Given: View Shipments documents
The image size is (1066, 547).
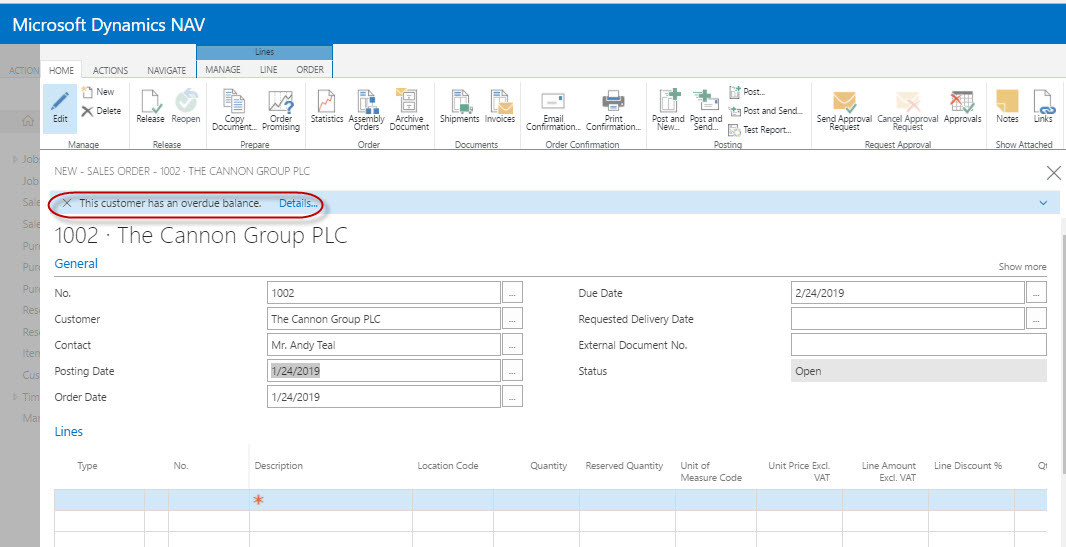Looking at the screenshot, I should point(460,107).
